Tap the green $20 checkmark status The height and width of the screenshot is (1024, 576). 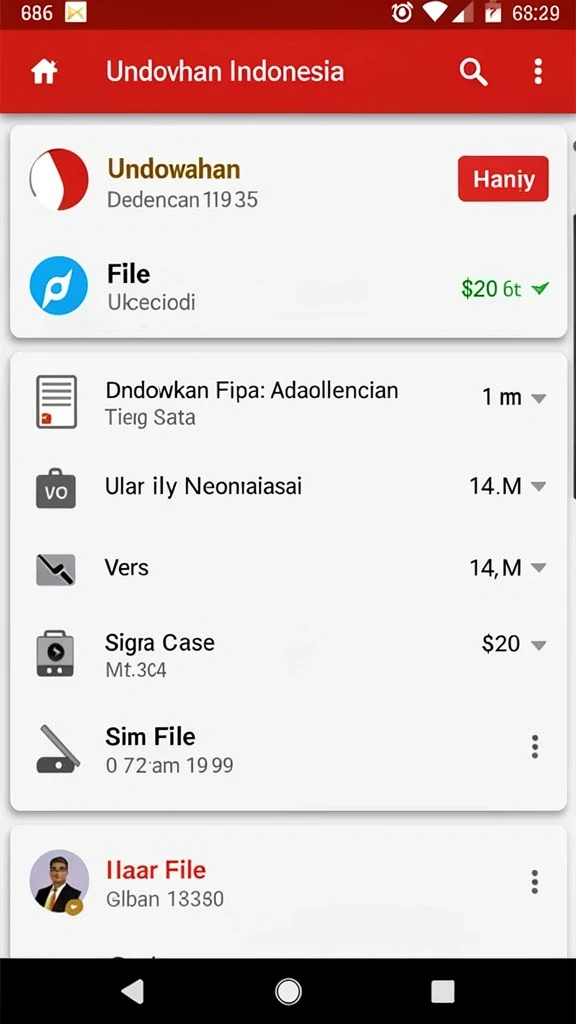505,288
